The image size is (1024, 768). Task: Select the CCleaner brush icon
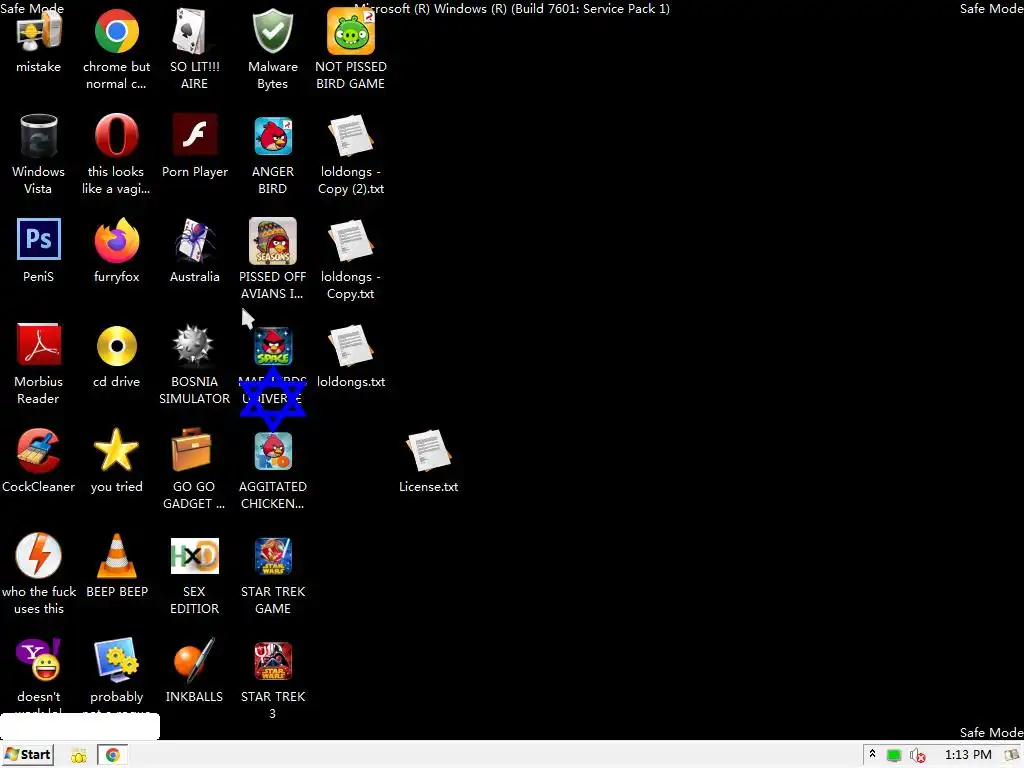39,450
